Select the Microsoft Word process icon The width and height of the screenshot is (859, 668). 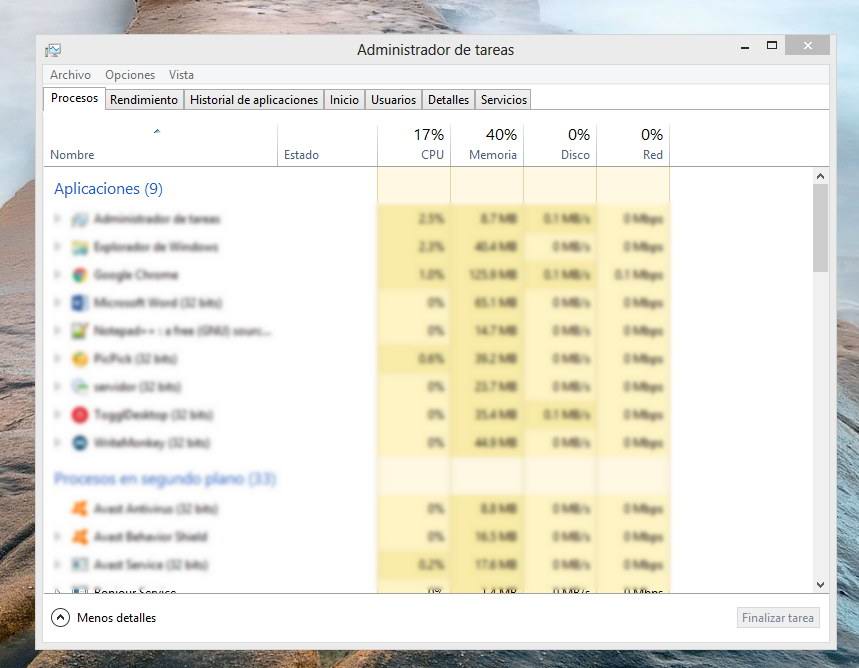pyautogui.click(x=79, y=303)
